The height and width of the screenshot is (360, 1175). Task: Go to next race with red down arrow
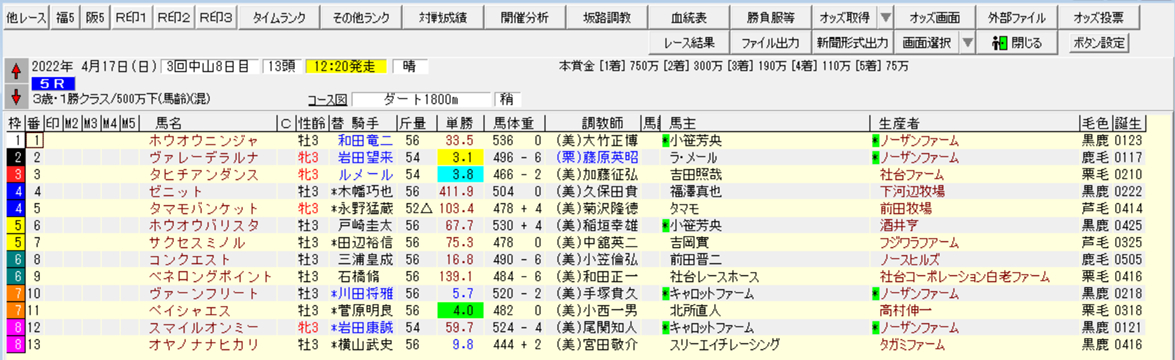16,96
